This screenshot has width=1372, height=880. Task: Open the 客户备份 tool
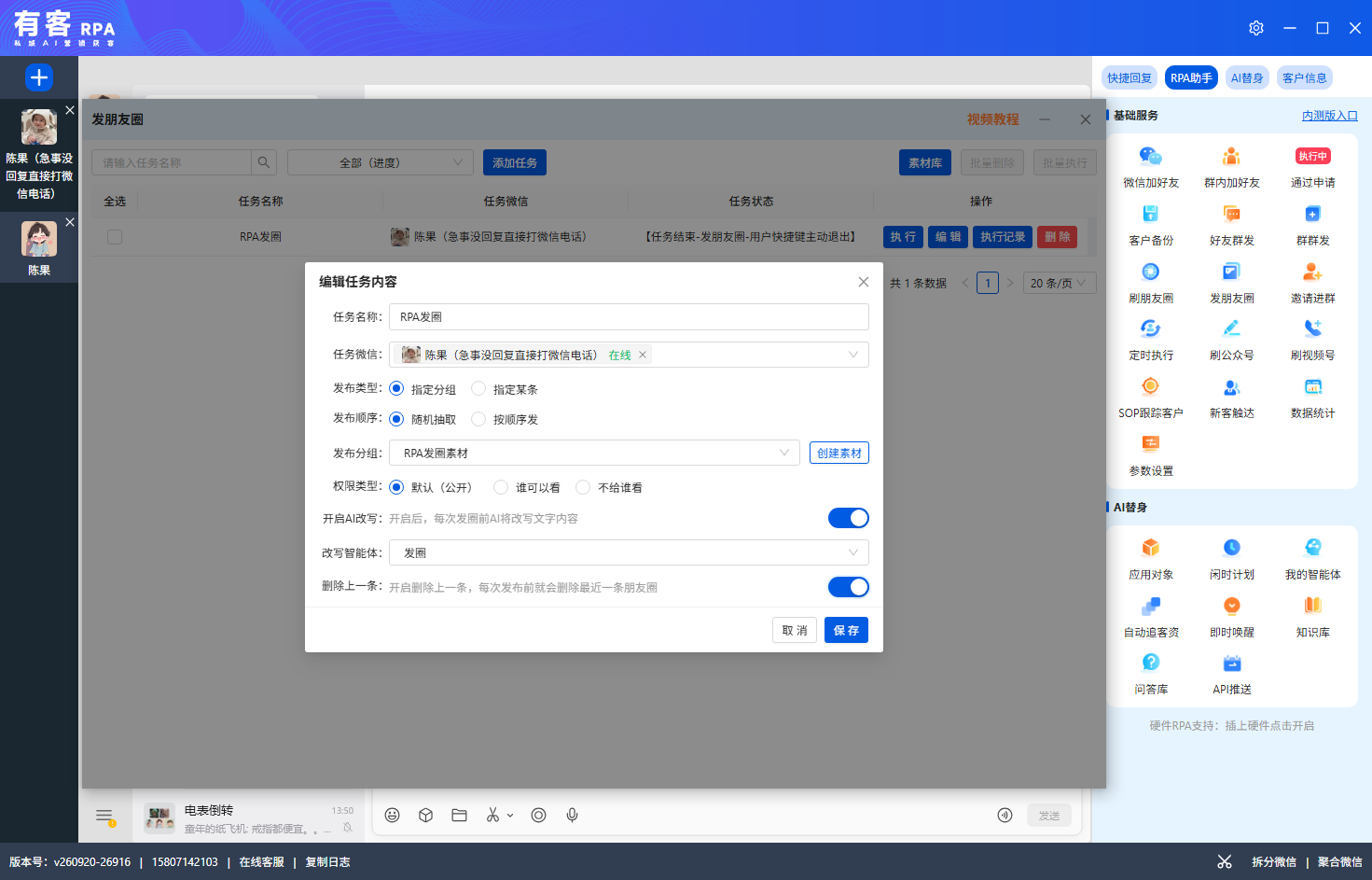pyautogui.click(x=1151, y=225)
